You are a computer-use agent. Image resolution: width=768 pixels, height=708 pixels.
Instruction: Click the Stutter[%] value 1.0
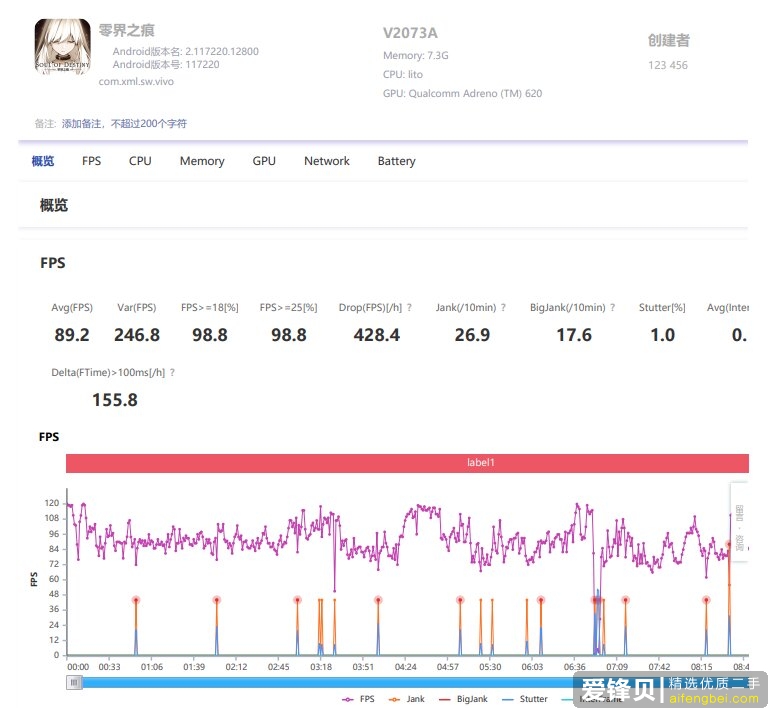tap(663, 335)
